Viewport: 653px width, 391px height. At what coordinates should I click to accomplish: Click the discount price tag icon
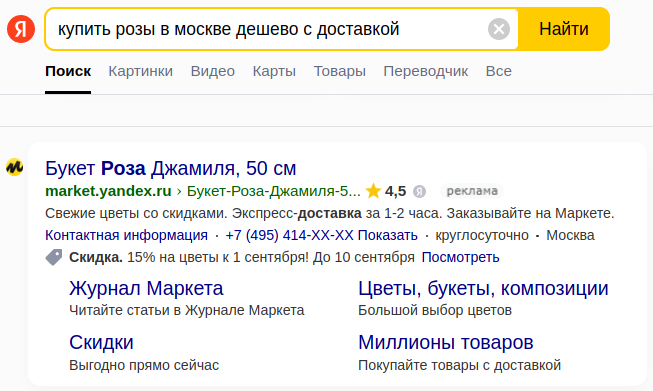click(x=54, y=257)
